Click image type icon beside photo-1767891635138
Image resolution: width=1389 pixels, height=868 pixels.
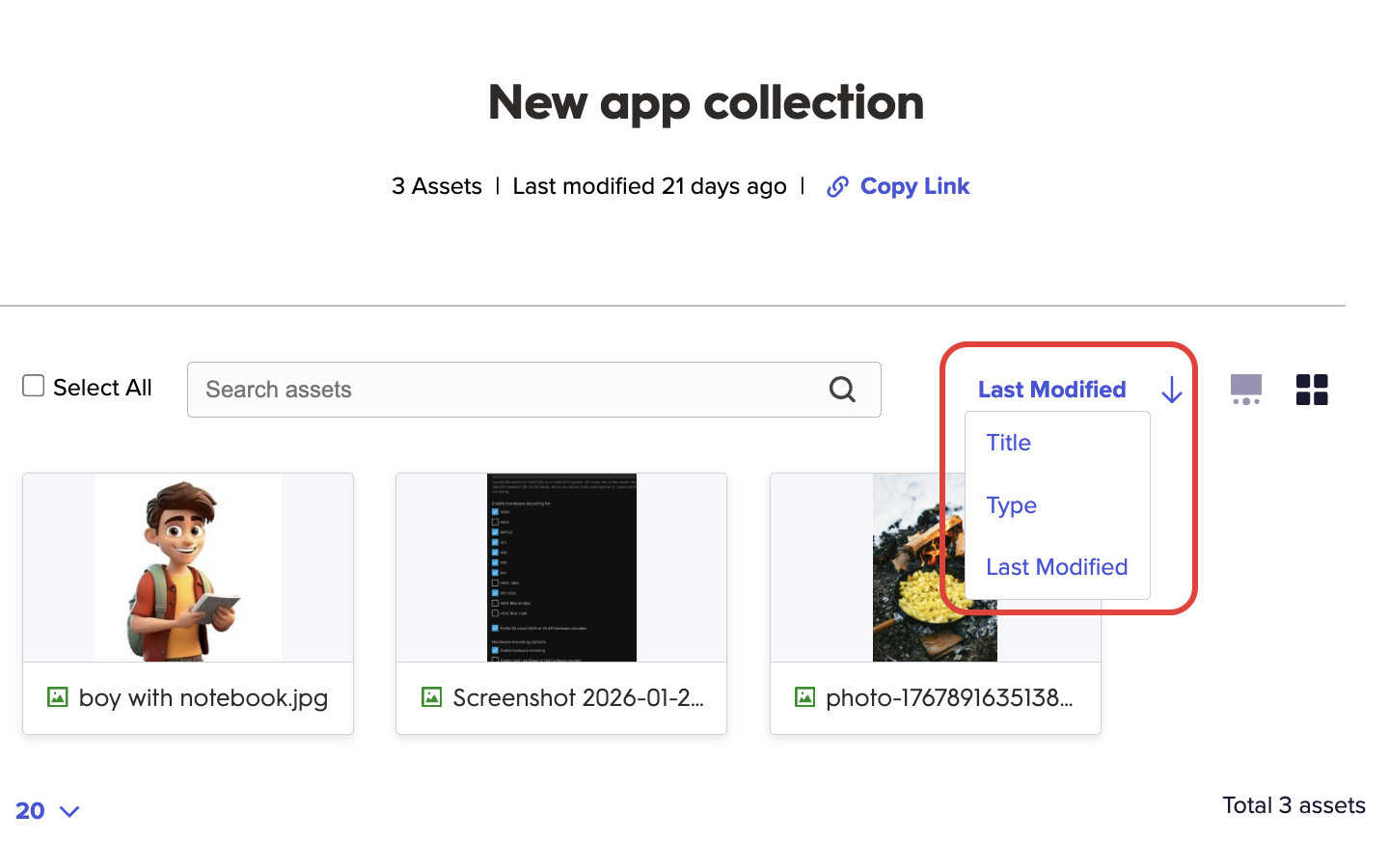pos(804,697)
